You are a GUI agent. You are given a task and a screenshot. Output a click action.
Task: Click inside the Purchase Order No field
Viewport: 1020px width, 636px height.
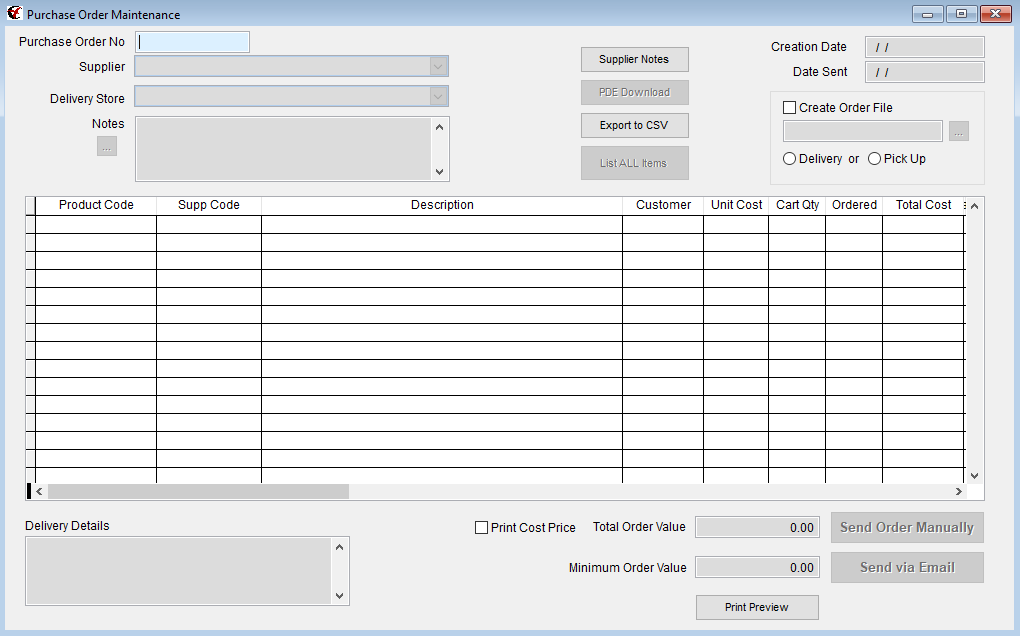coord(192,42)
